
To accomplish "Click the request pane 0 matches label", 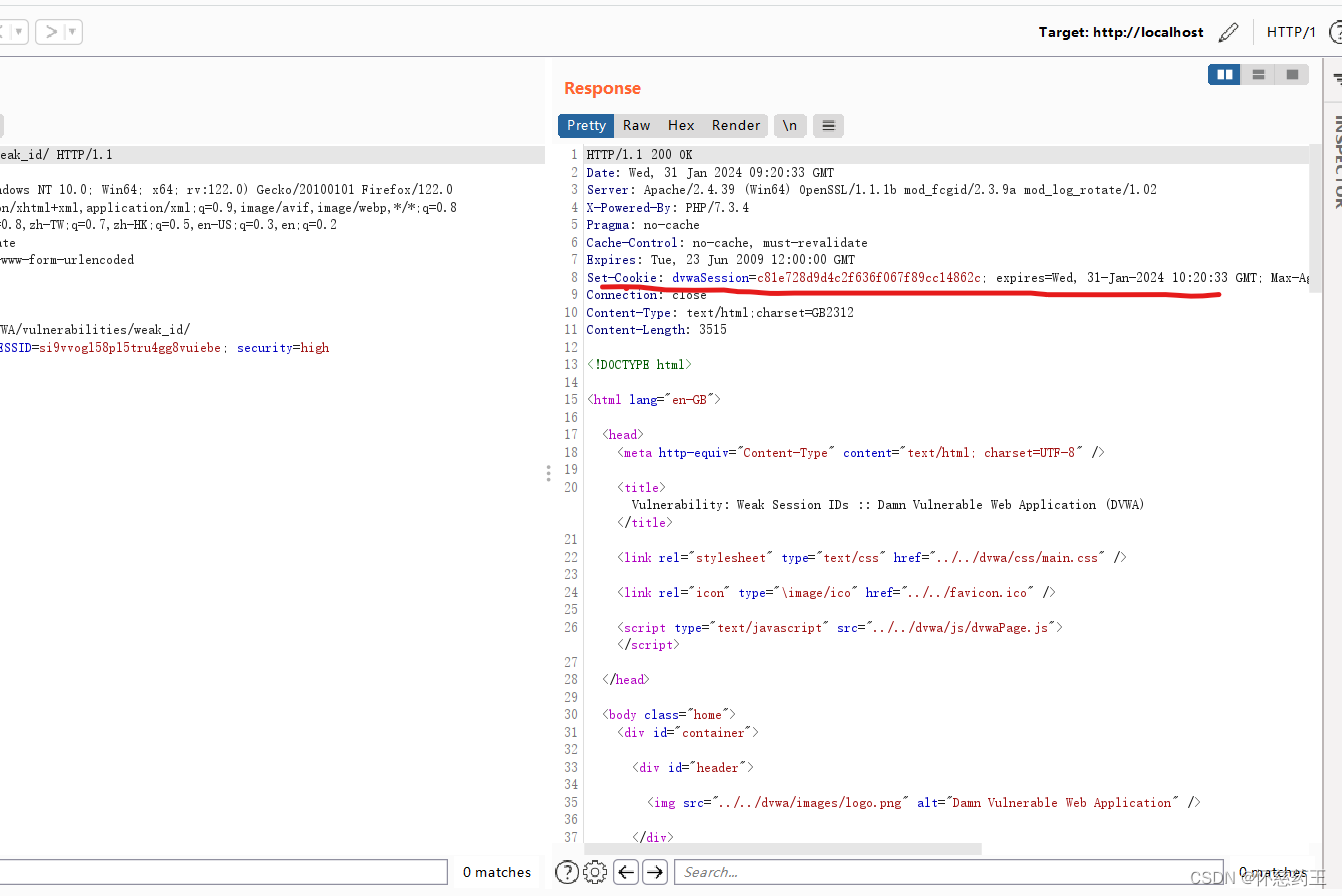I will (497, 872).
